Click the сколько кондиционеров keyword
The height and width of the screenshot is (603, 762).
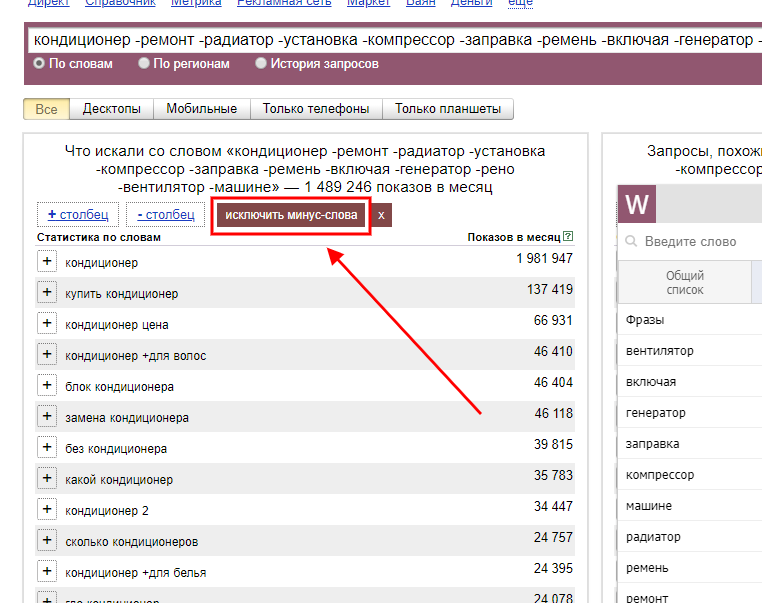coord(132,542)
